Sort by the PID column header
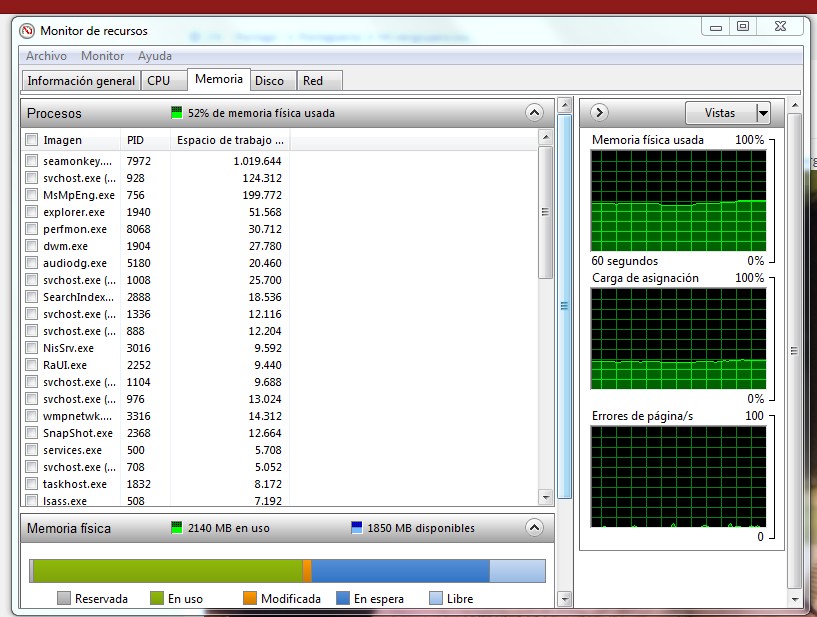 coord(136,140)
